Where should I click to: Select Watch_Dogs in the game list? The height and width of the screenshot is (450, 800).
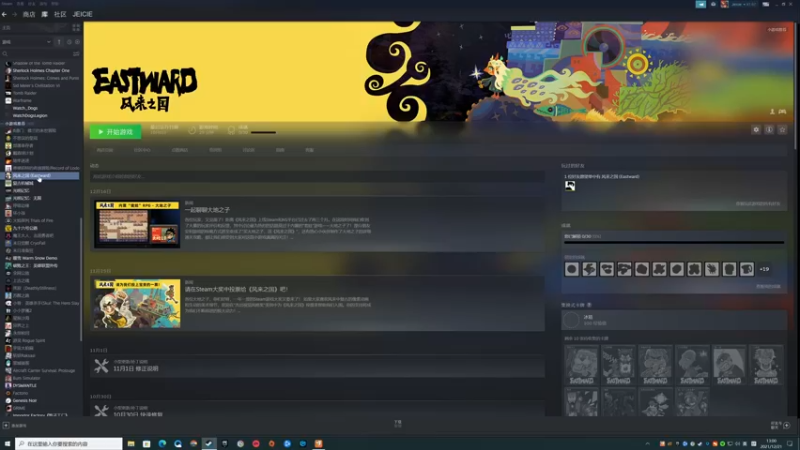click(x=25, y=108)
